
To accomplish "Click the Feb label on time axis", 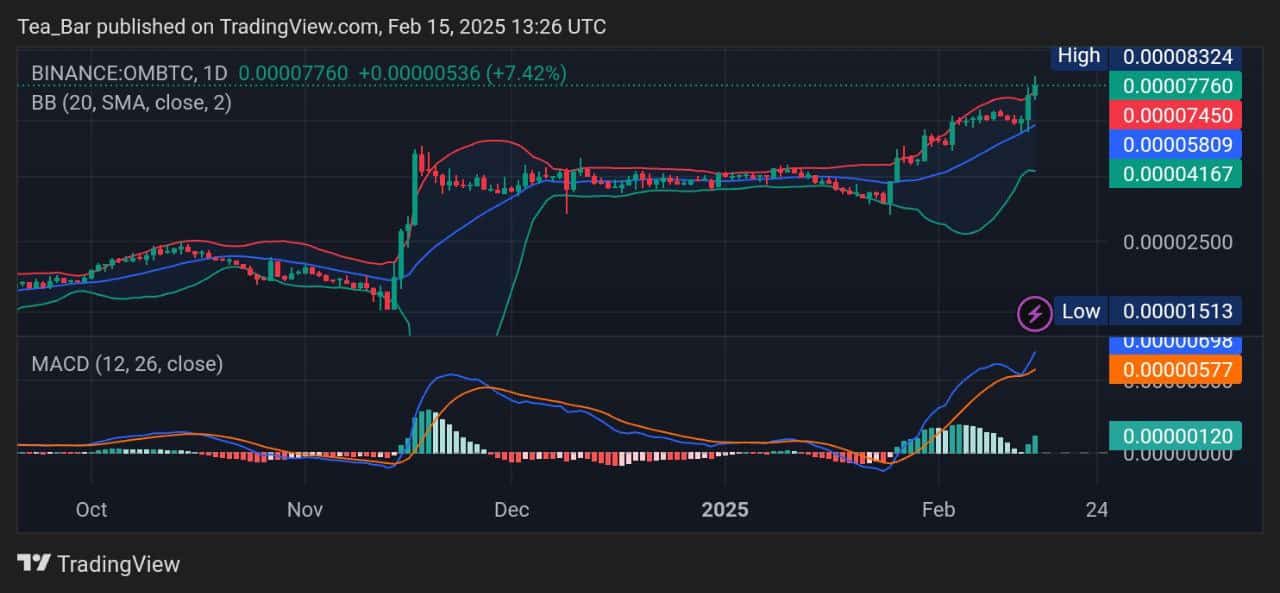I will click(938, 509).
